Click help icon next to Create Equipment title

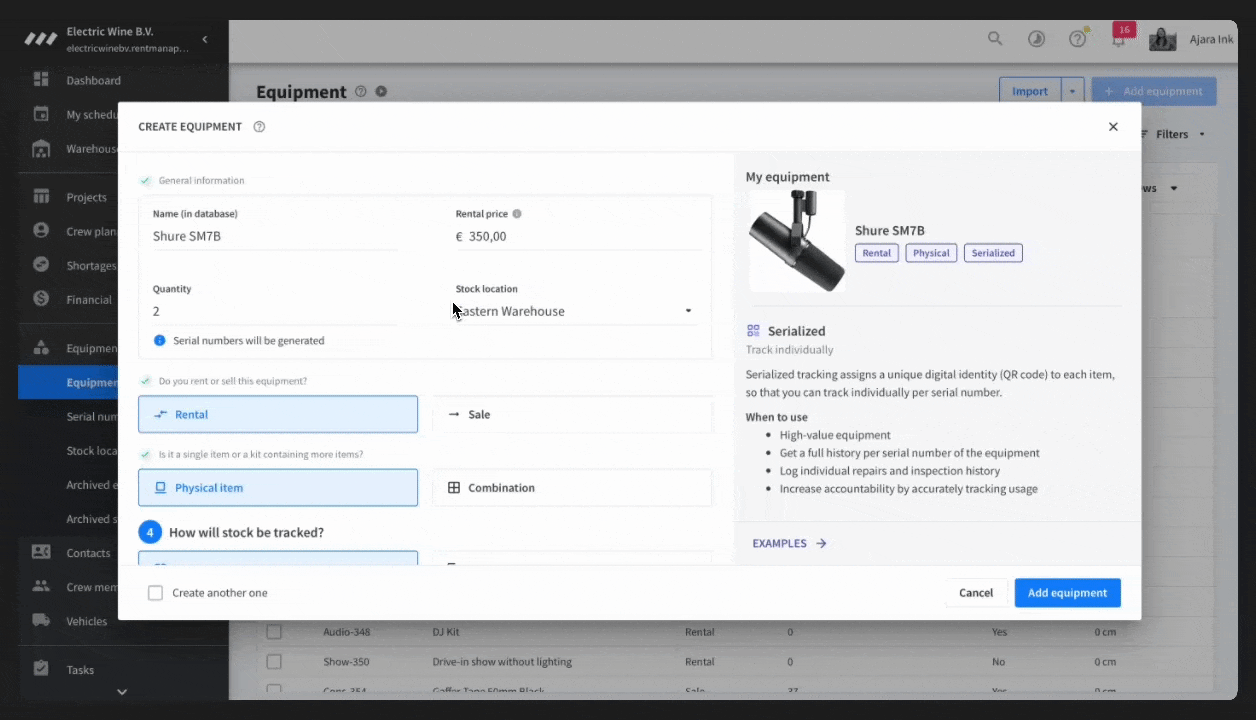point(259,127)
